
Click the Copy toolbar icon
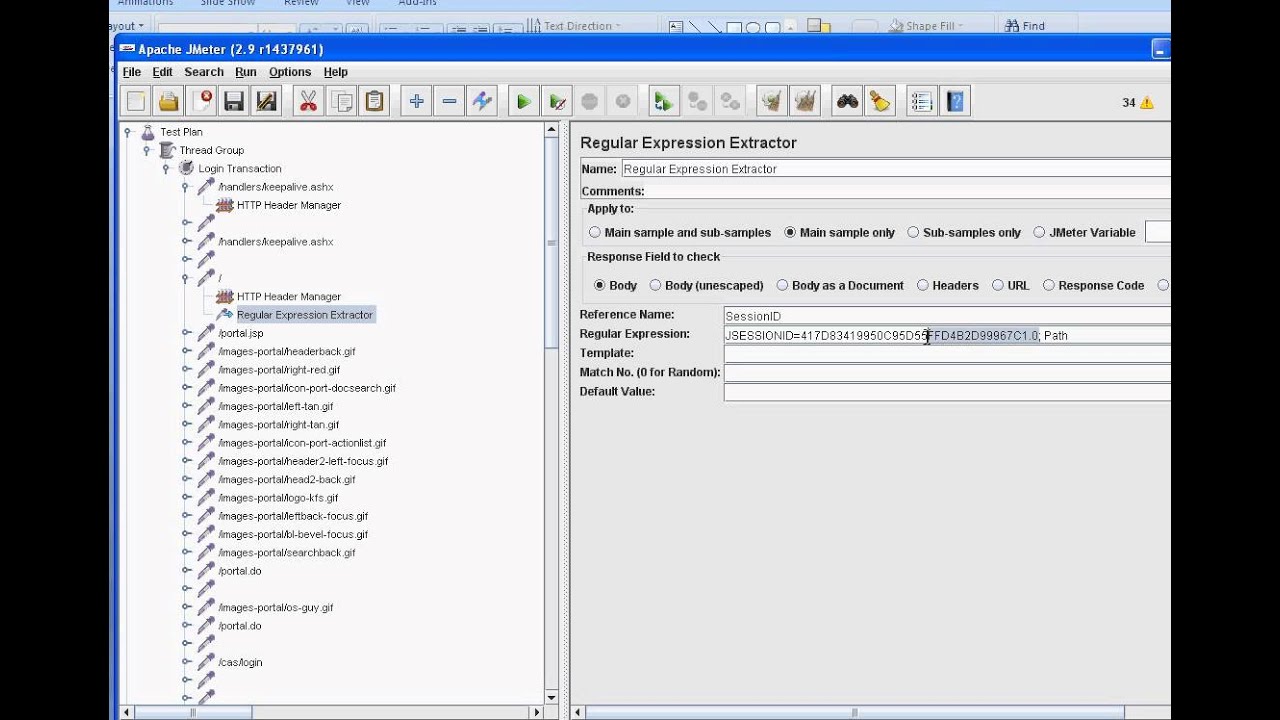click(341, 101)
